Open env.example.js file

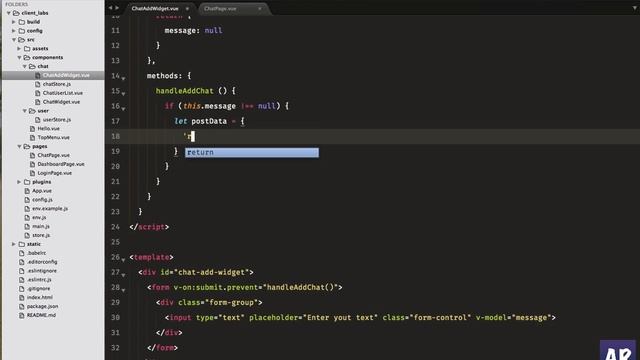click(50, 209)
